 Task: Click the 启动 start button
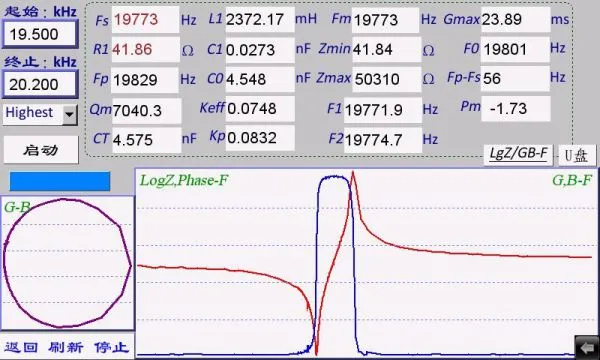coord(41,150)
